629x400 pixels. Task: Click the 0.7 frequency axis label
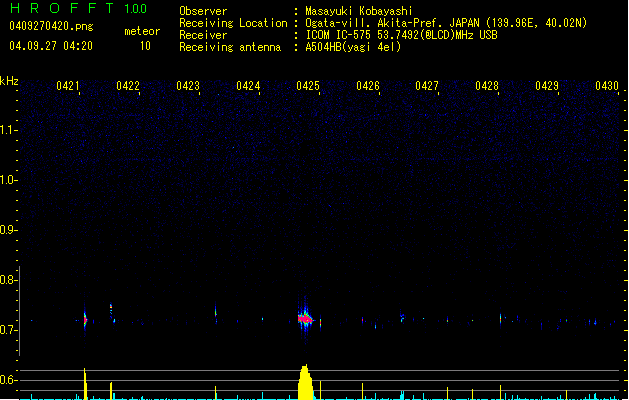click(x=9, y=330)
